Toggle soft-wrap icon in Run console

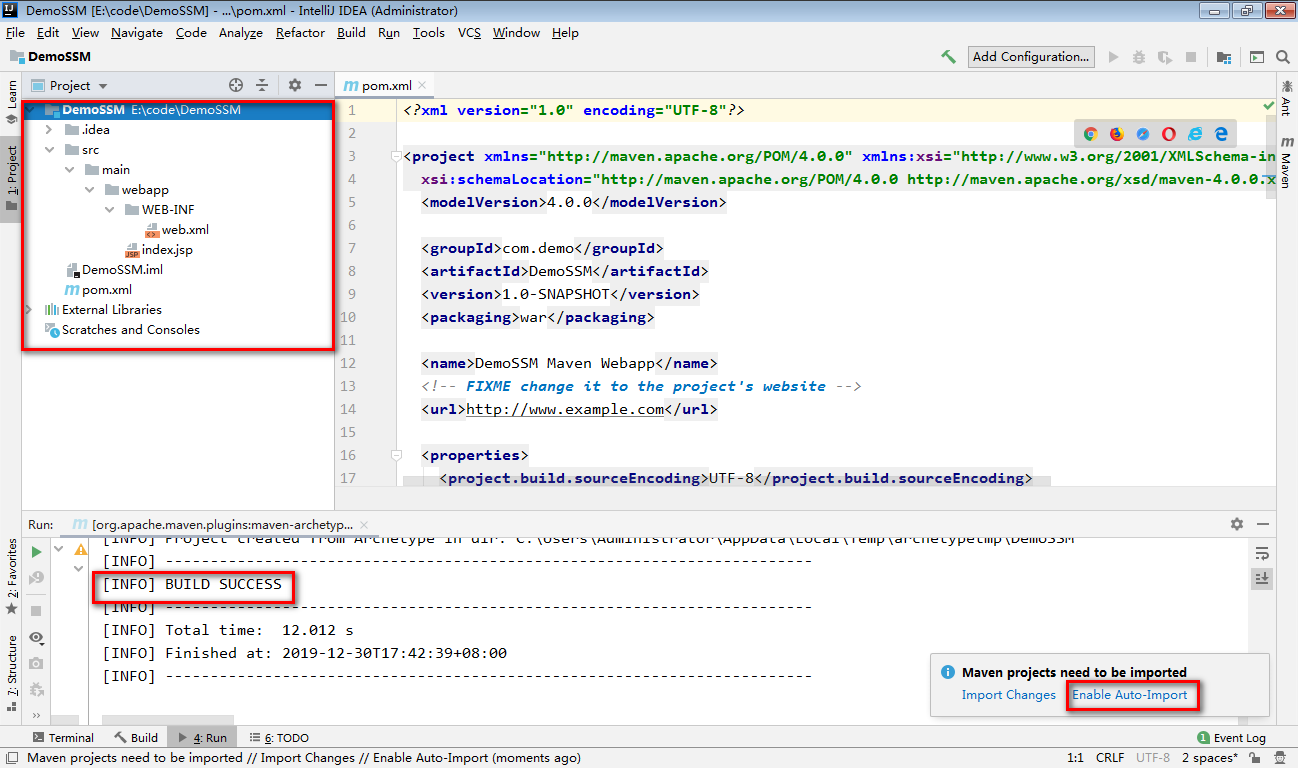[x=1262, y=554]
